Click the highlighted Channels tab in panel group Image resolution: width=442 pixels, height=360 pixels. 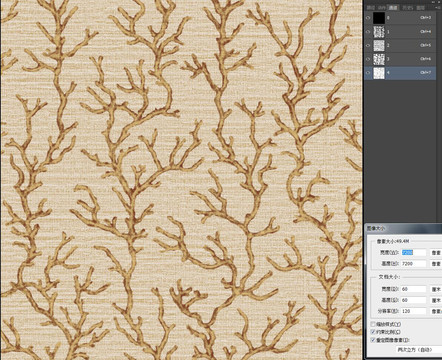coord(393,7)
